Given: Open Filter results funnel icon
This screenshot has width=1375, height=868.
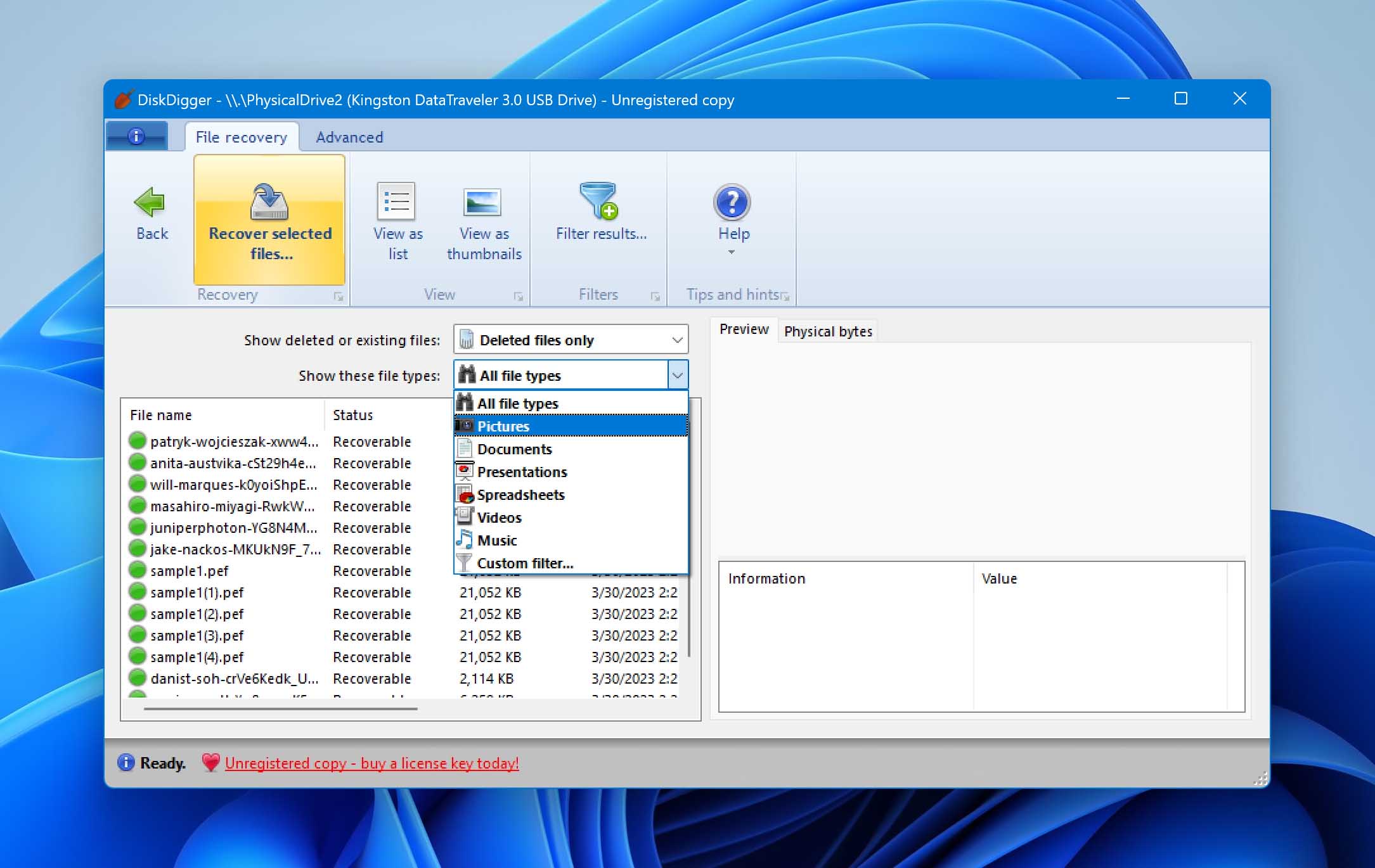Looking at the screenshot, I should pyautogui.click(x=599, y=201).
